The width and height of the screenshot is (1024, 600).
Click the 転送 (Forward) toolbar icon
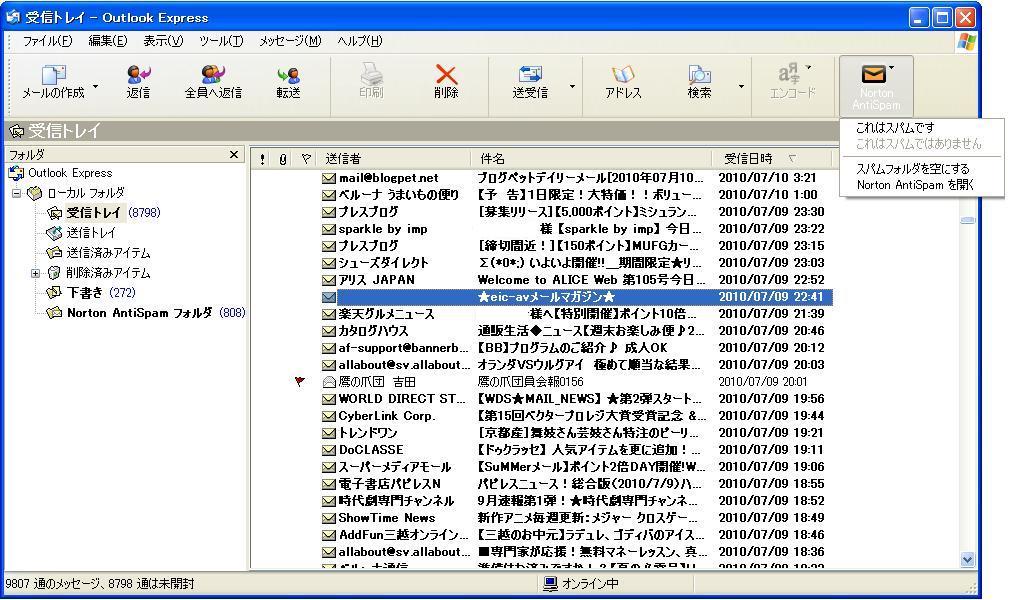288,75
